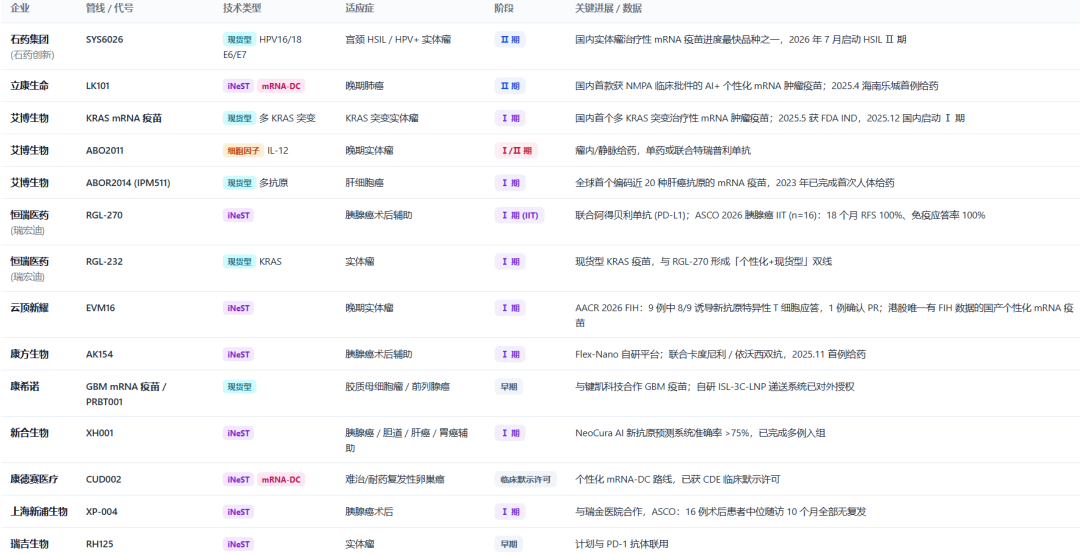This screenshot has height=554, width=1080.
Task: Select the 立康生命 company cell
Action: coord(30,86)
